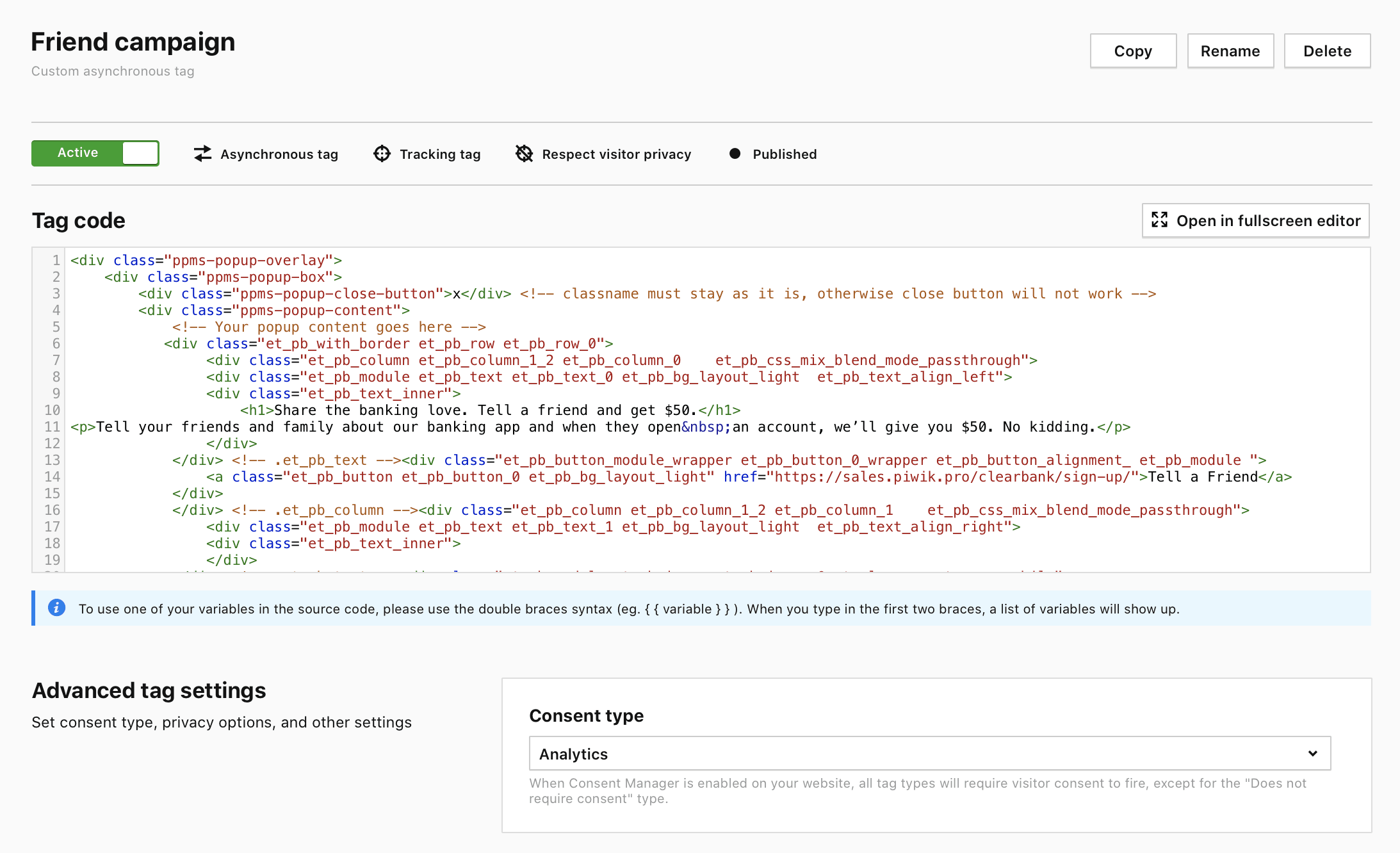Copy the Friend campaign tag

[1132, 51]
